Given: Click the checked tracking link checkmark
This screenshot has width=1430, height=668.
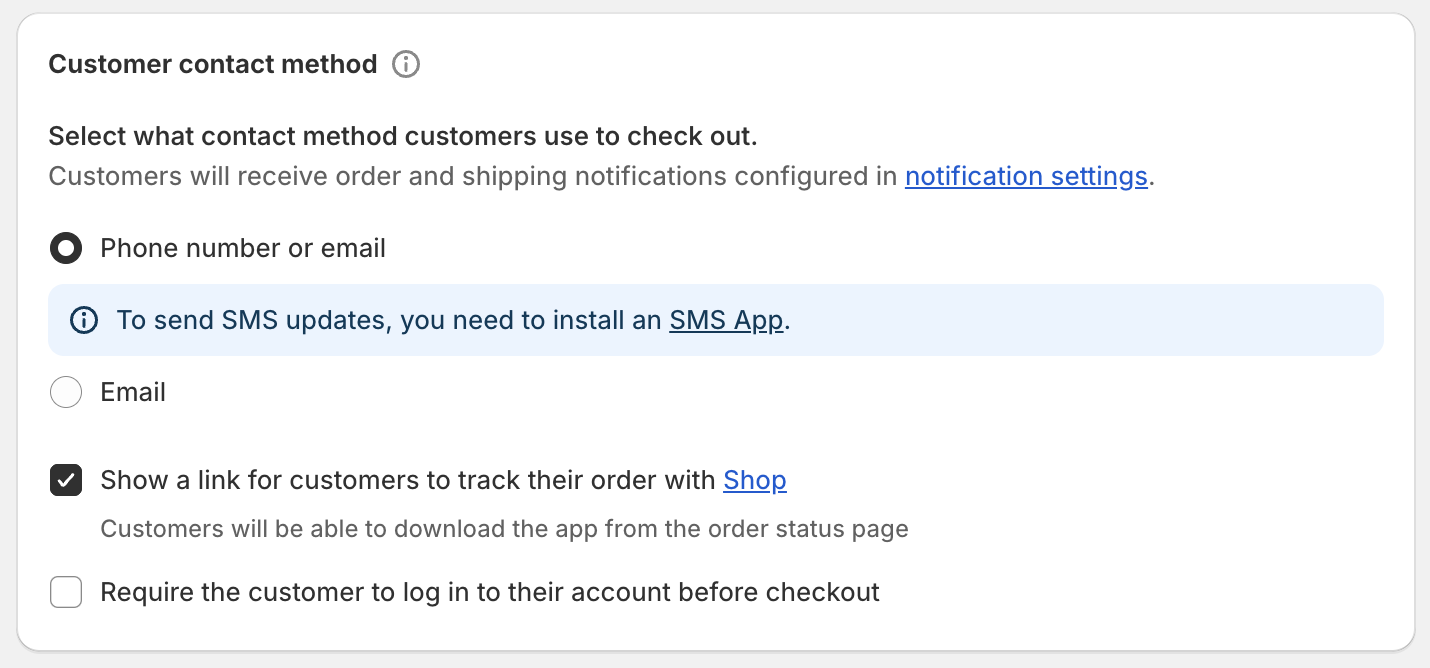Looking at the screenshot, I should coord(65,480).
